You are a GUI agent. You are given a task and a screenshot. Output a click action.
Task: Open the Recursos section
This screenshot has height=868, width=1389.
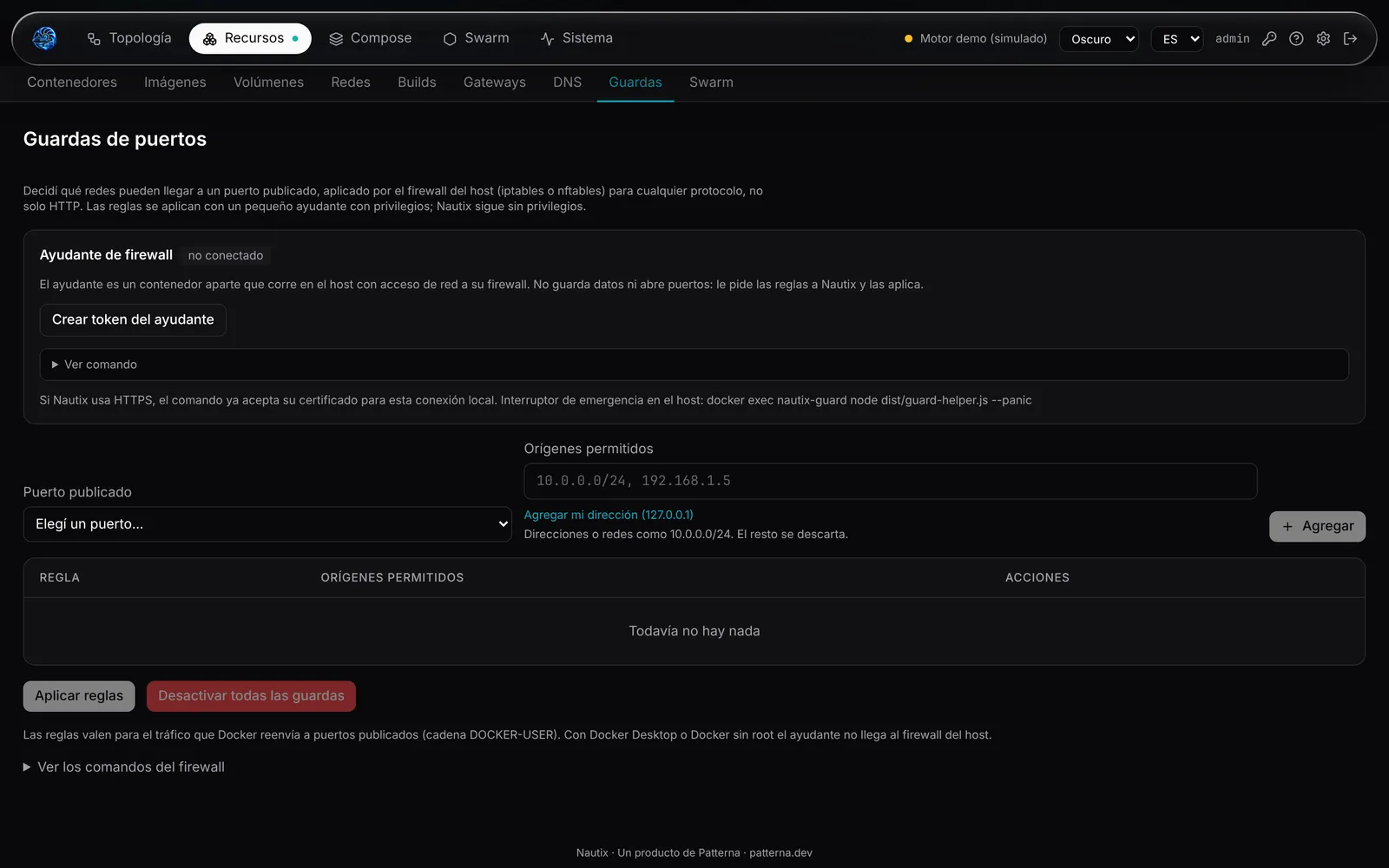250,38
